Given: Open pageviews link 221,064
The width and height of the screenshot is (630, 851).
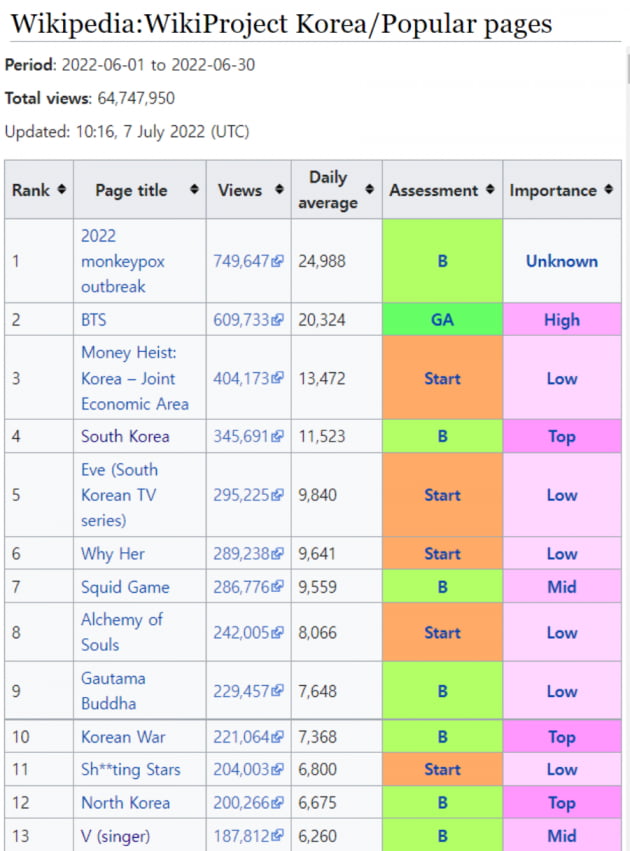Looking at the screenshot, I should (241, 737).
